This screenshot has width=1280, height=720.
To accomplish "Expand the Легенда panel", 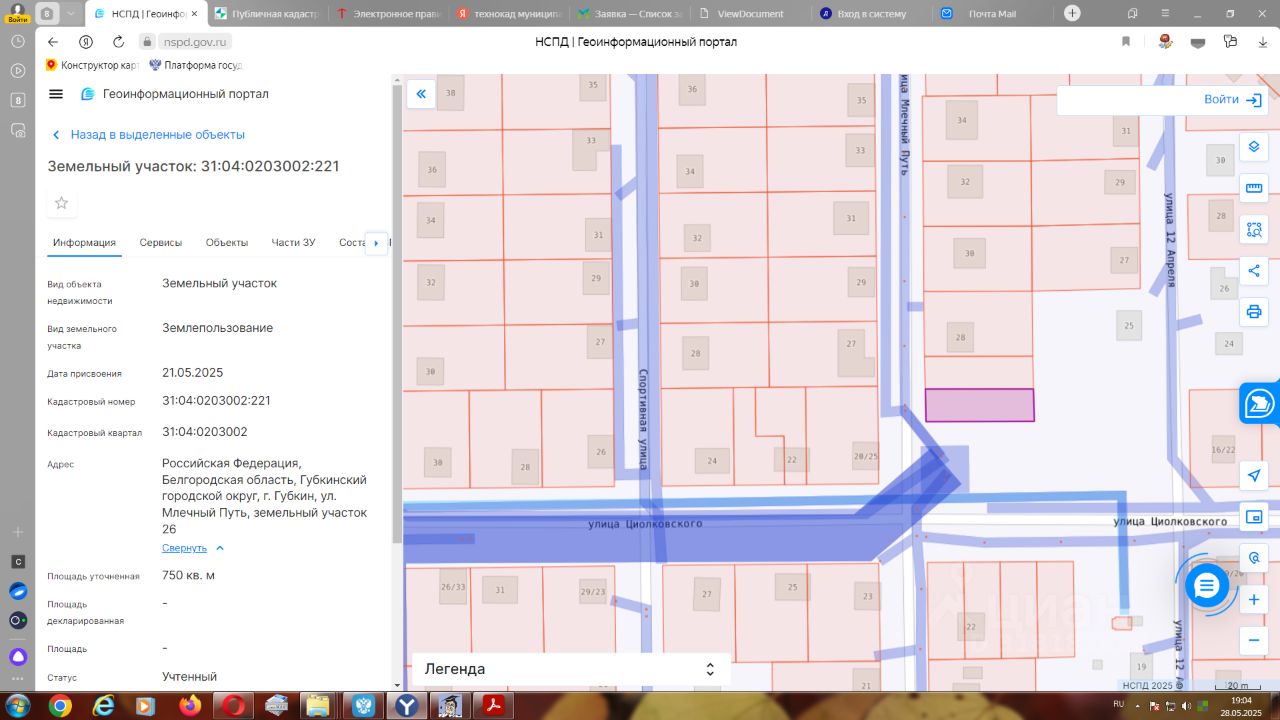I will [x=571, y=669].
